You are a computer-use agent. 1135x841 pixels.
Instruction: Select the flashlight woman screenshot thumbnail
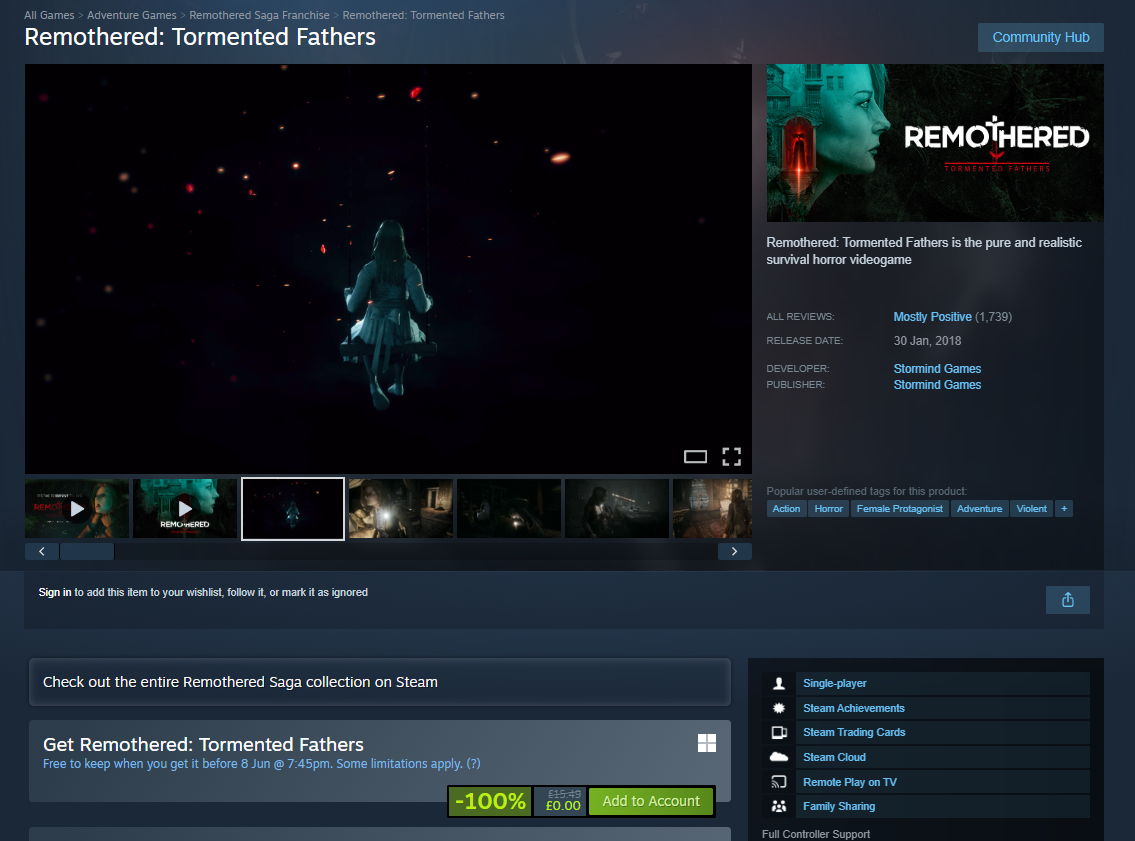400,509
